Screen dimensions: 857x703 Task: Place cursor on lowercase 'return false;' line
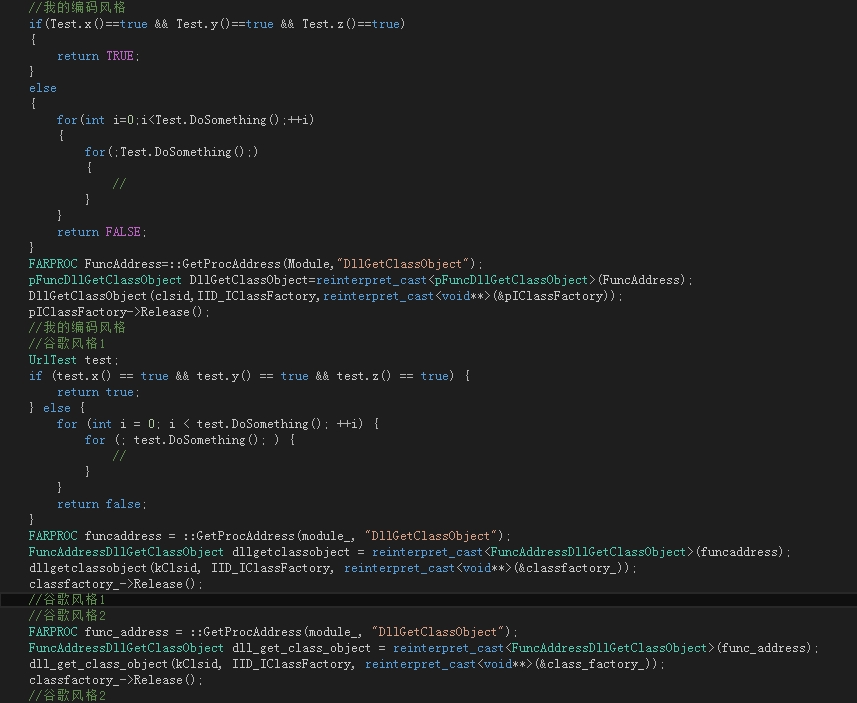click(102, 504)
